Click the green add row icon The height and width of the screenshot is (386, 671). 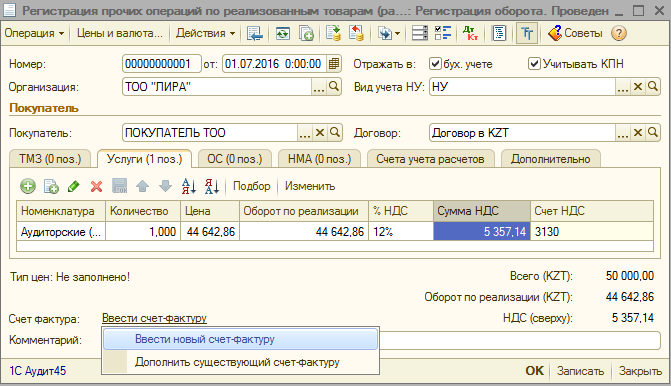tap(28, 187)
